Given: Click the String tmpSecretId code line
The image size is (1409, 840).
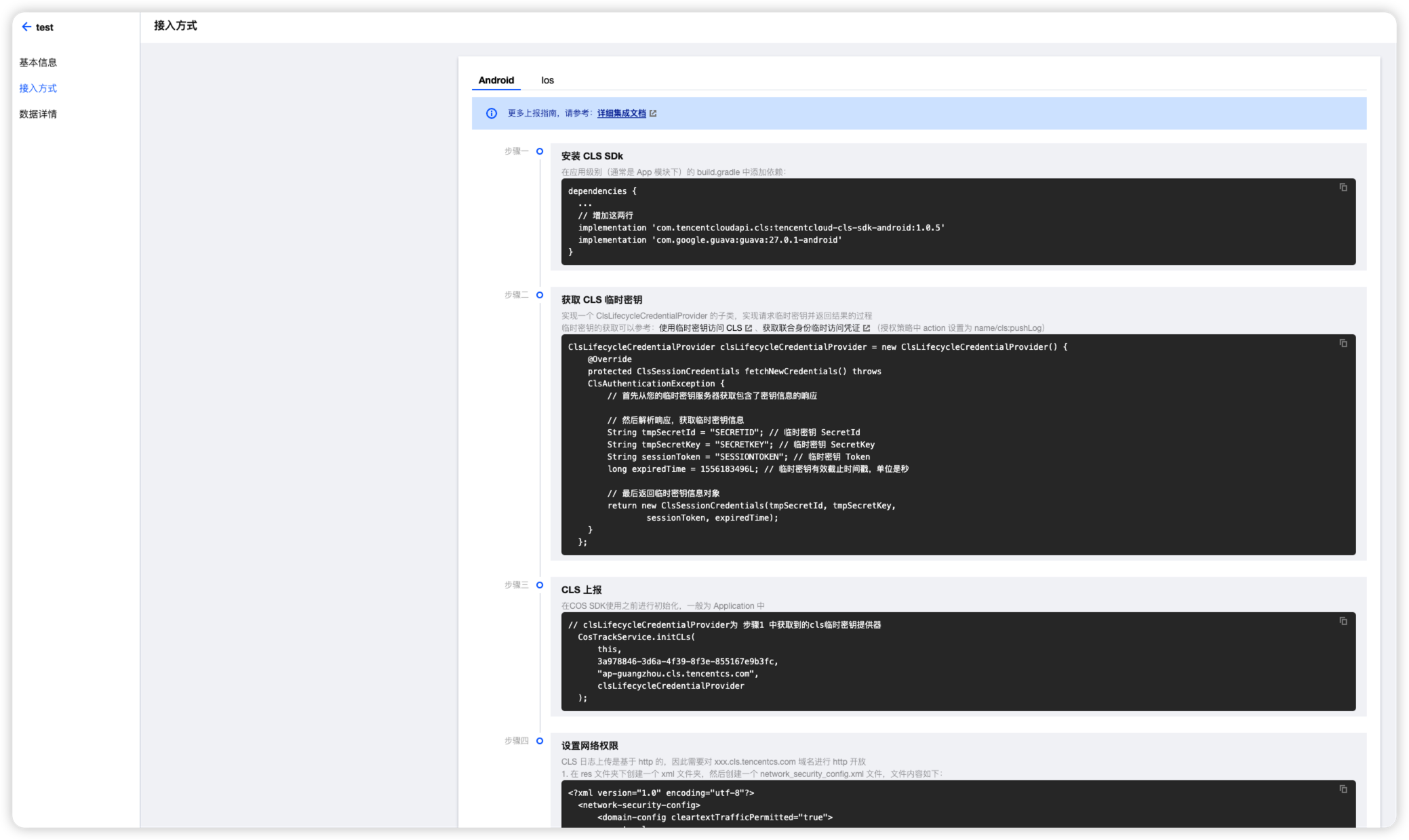Looking at the screenshot, I should click(x=733, y=433).
